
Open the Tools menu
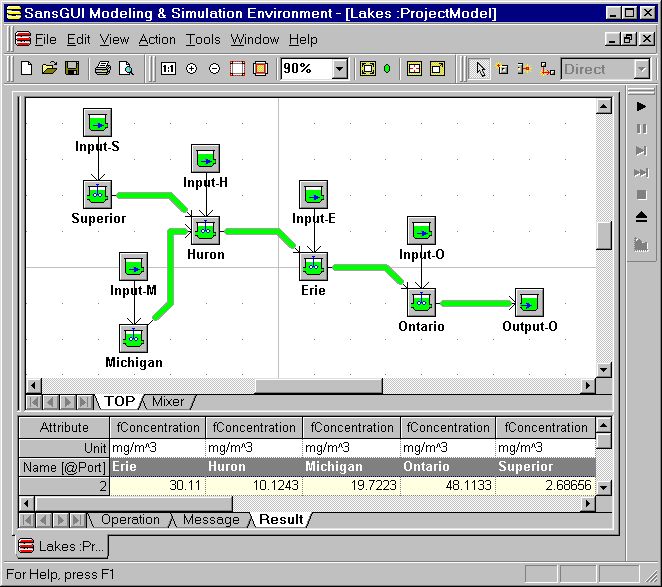(203, 40)
